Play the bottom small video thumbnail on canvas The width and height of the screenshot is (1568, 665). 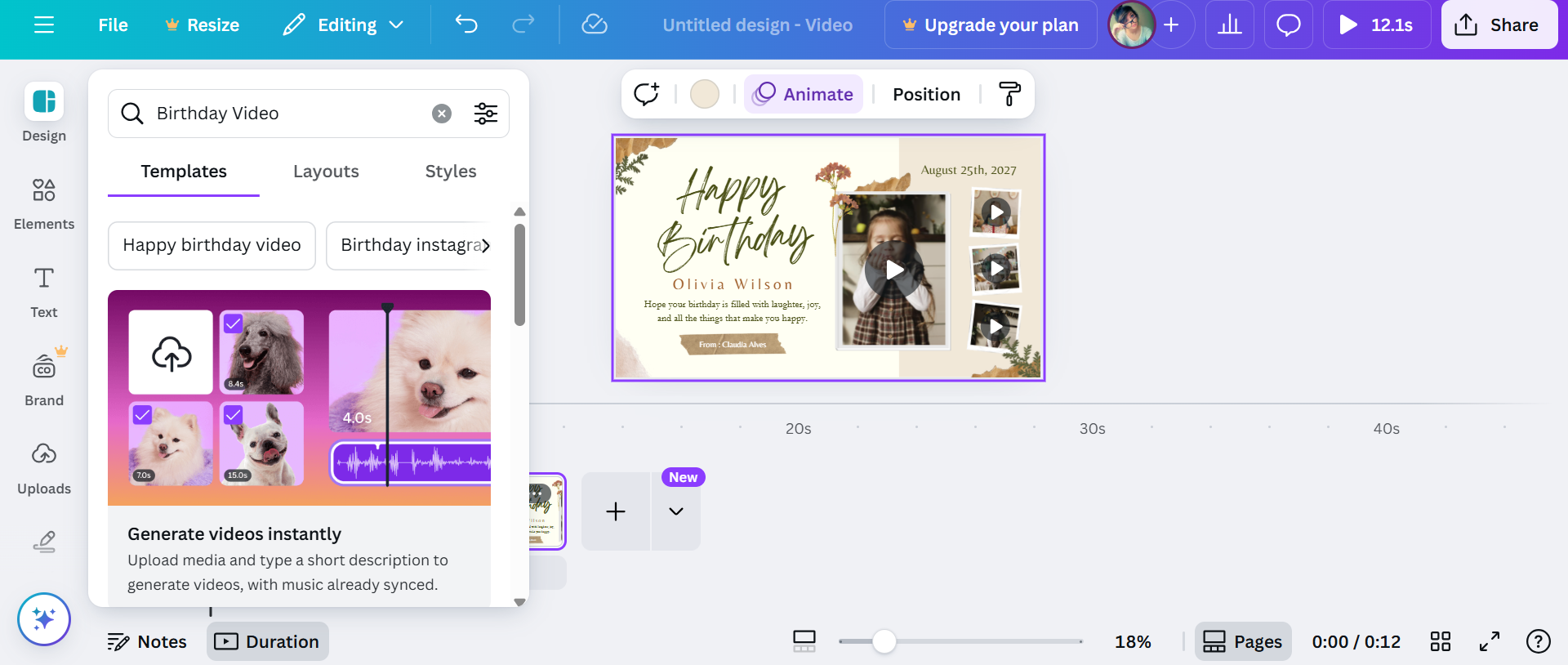coord(996,327)
